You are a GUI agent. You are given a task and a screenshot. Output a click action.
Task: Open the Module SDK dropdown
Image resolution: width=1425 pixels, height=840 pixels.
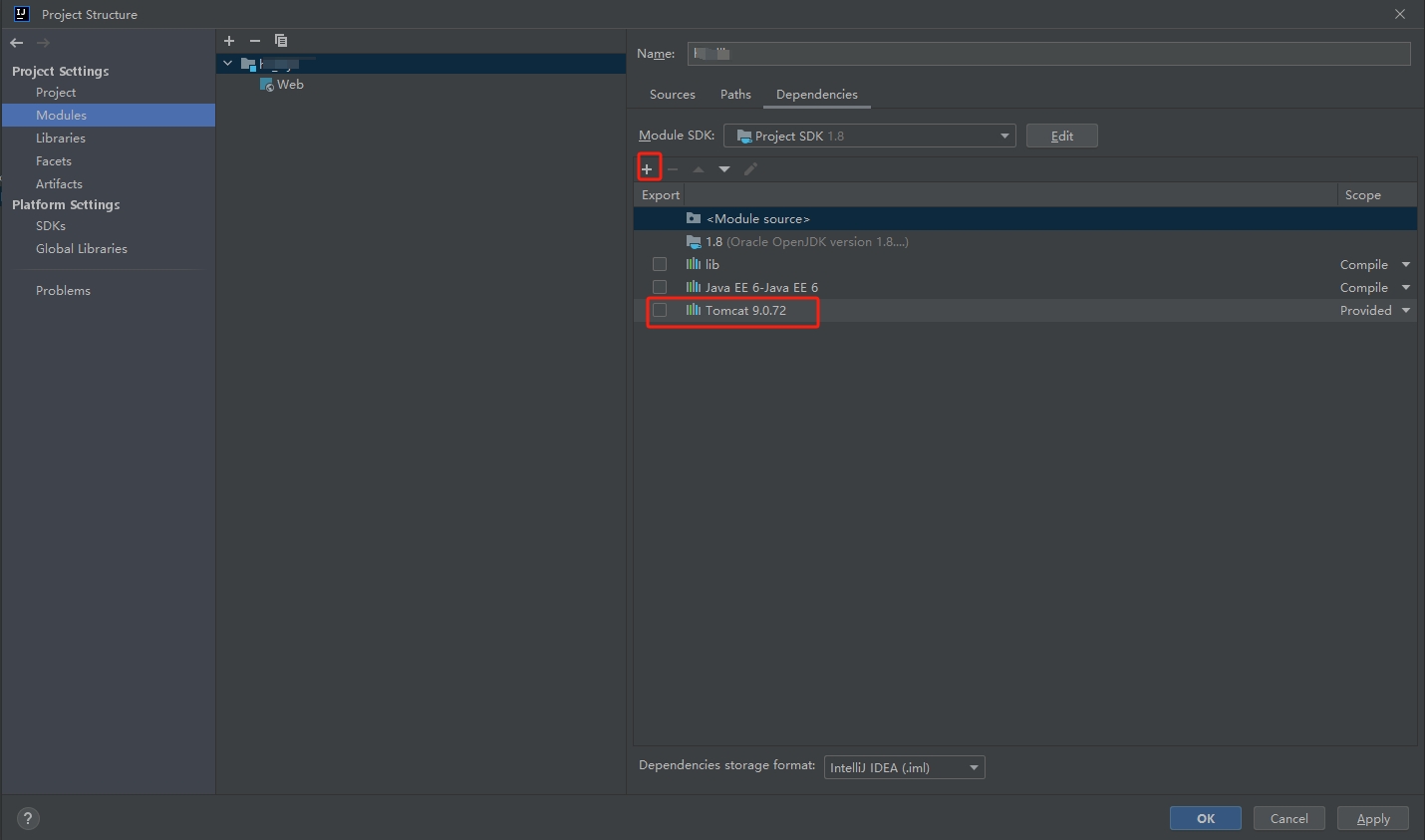coord(869,136)
